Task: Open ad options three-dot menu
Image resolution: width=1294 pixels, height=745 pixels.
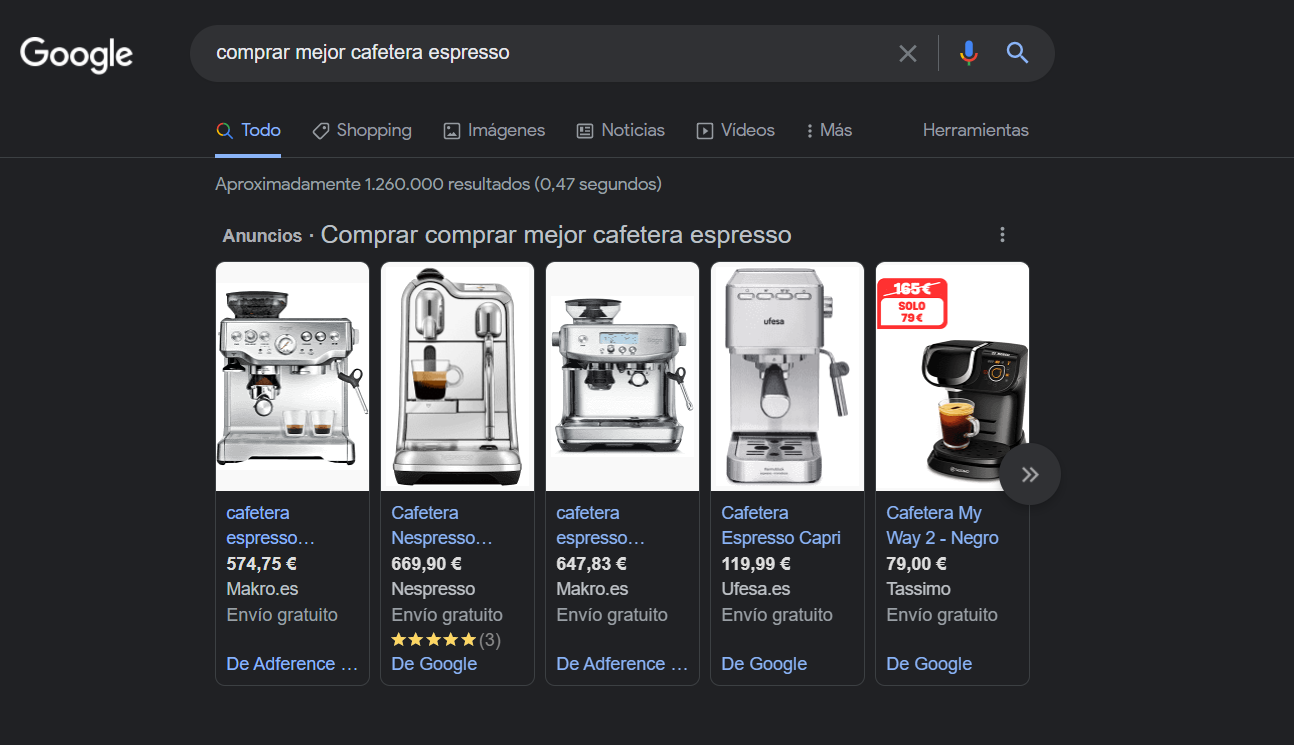Action: pyautogui.click(x=1002, y=235)
